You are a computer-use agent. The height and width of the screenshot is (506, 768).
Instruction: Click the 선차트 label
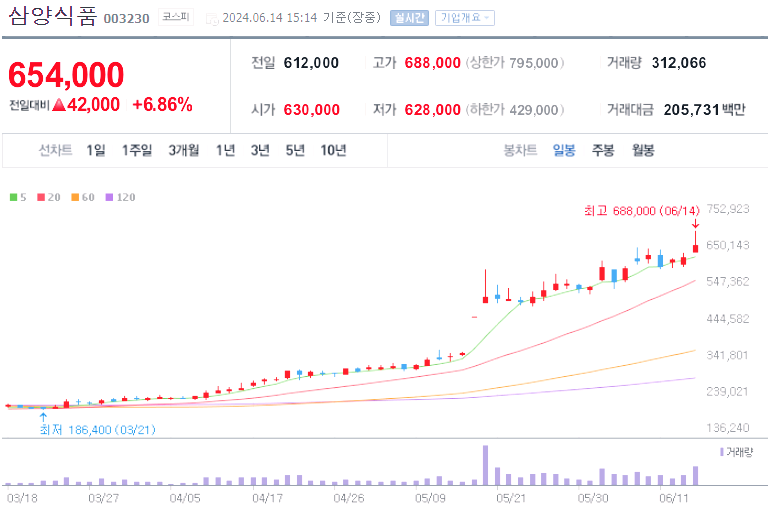click(x=55, y=150)
